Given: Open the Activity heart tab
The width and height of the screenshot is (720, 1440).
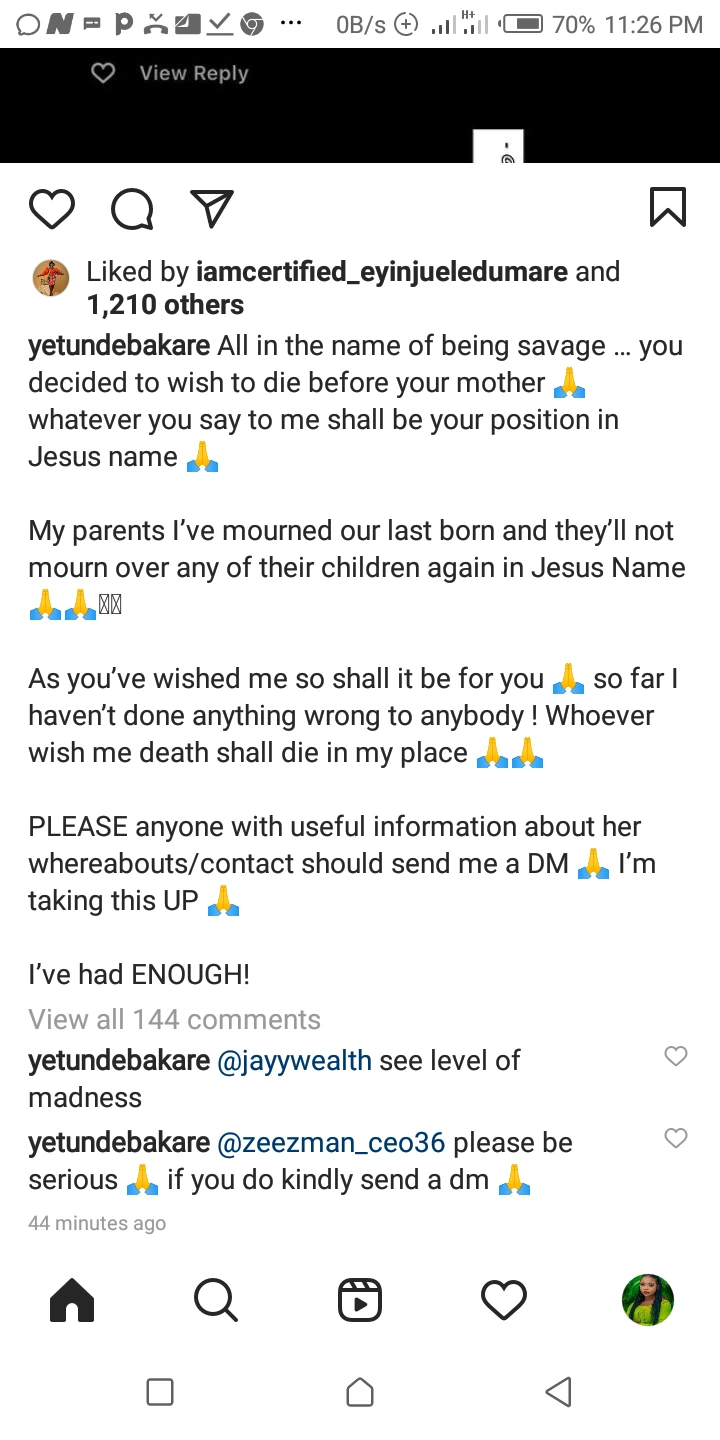Looking at the screenshot, I should [x=504, y=1300].
